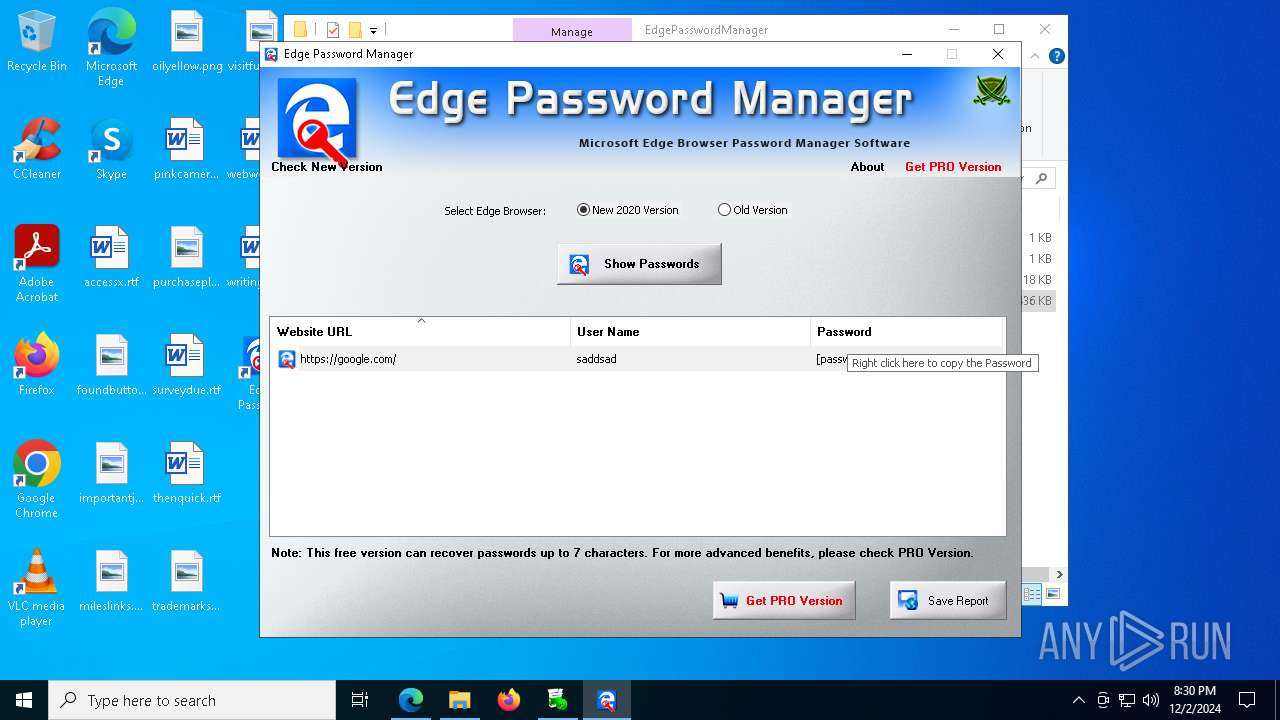Click the key icon beside https://google.com/

[x=286, y=359]
